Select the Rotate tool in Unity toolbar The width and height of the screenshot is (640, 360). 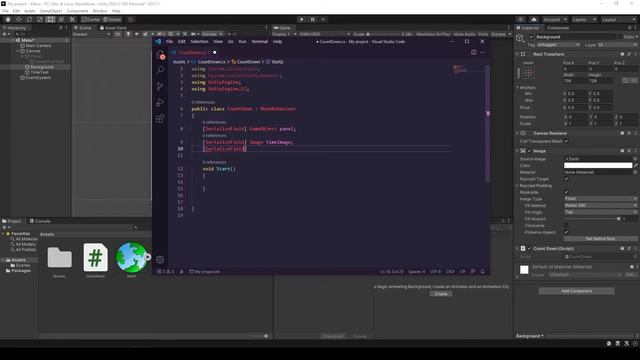point(29,19)
